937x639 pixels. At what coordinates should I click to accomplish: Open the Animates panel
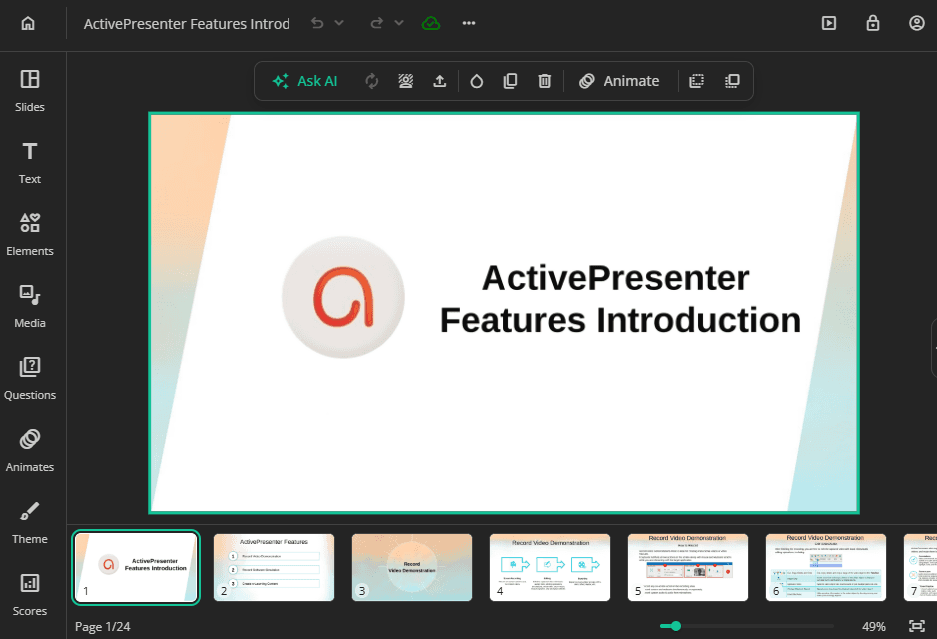click(x=30, y=450)
